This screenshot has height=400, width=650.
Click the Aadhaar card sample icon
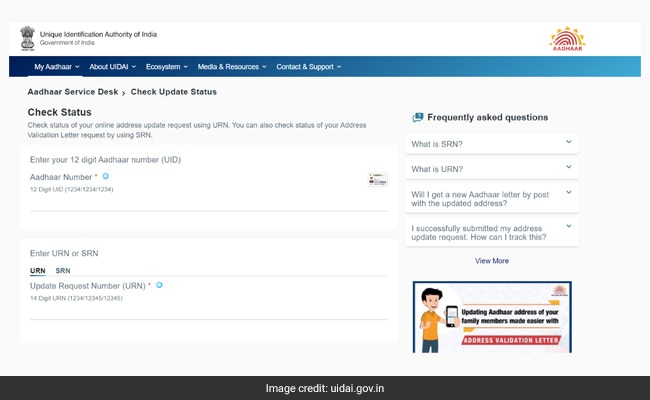click(377, 180)
